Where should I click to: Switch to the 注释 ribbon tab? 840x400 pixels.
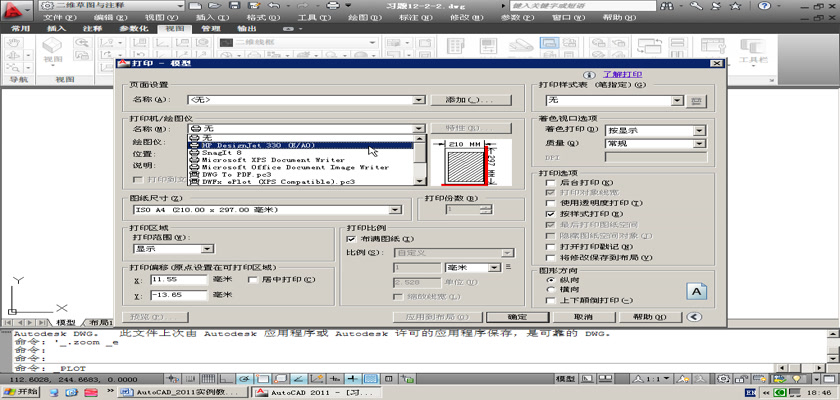point(92,28)
